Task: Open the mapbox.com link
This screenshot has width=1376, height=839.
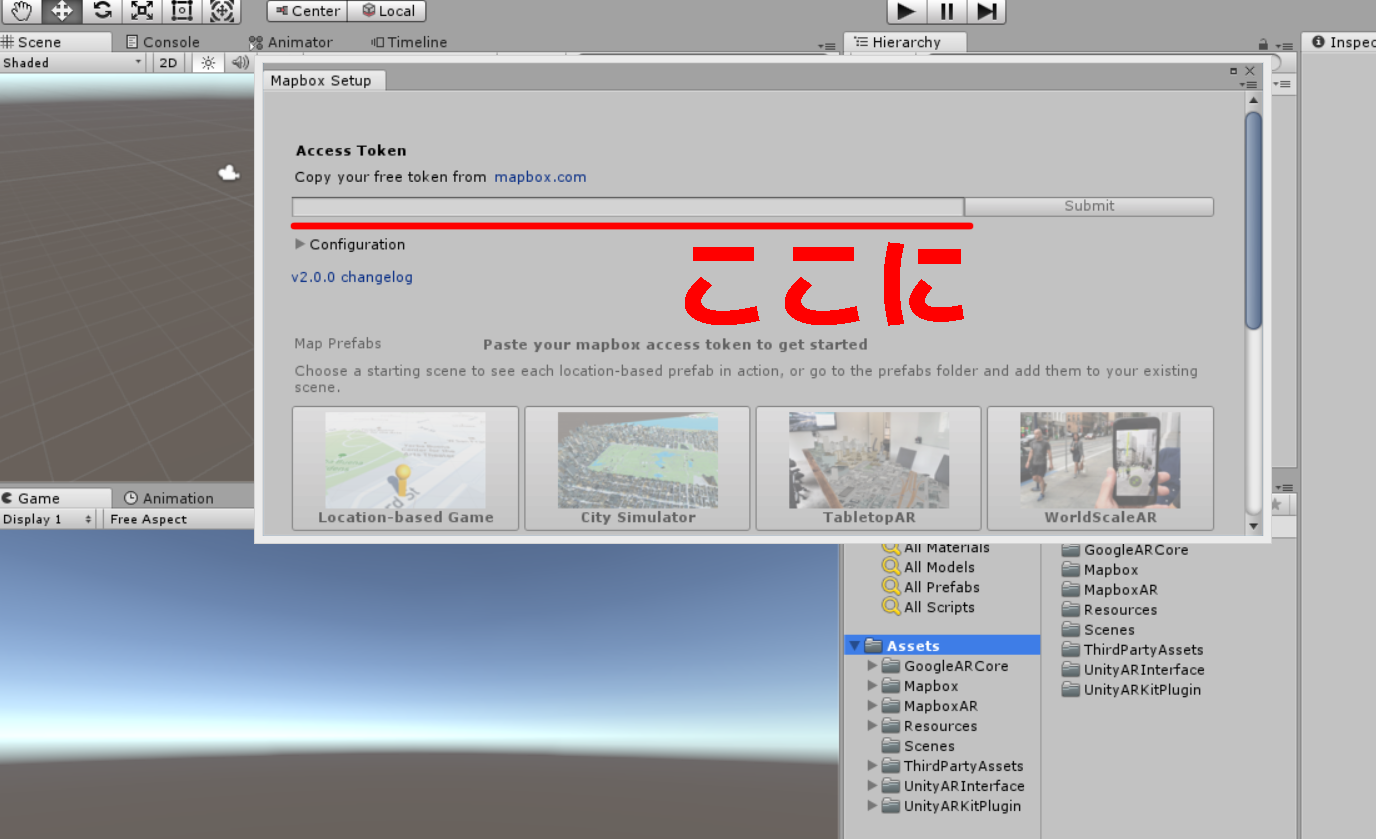Action: [x=540, y=176]
